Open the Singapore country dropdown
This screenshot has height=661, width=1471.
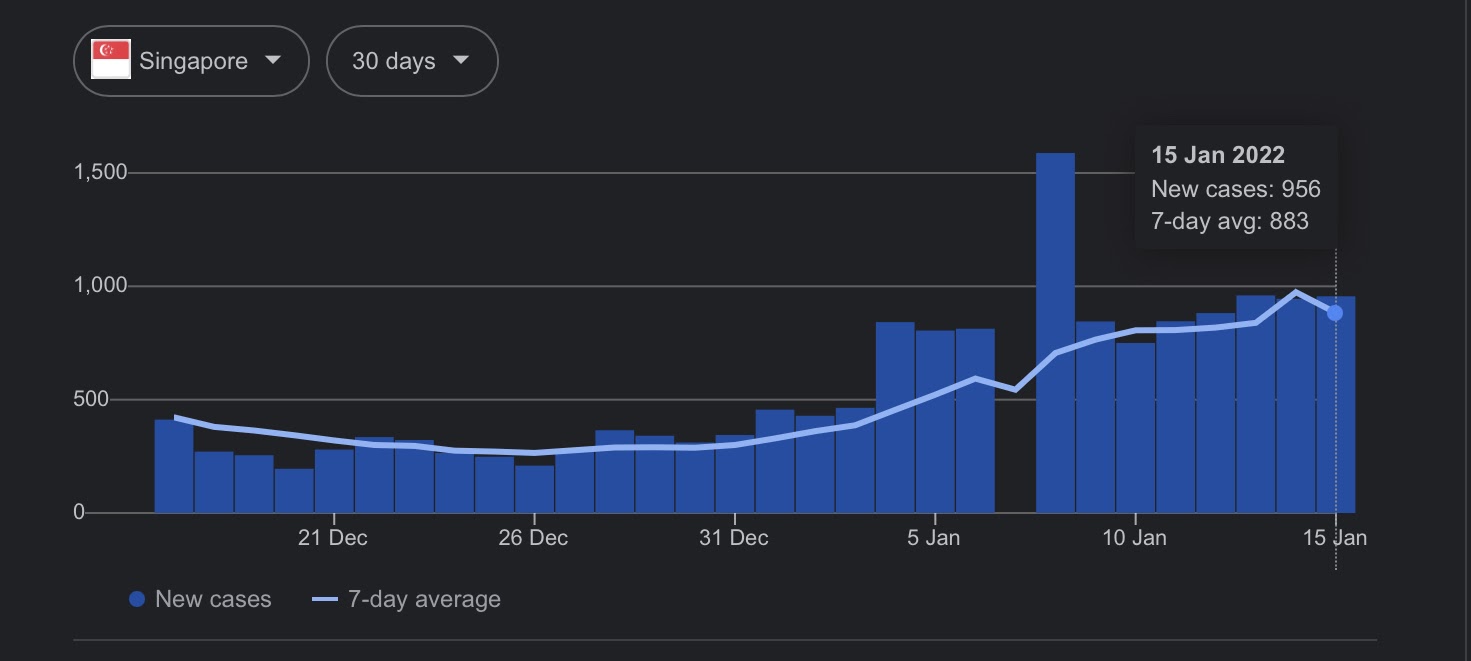click(x=191, y=61)
